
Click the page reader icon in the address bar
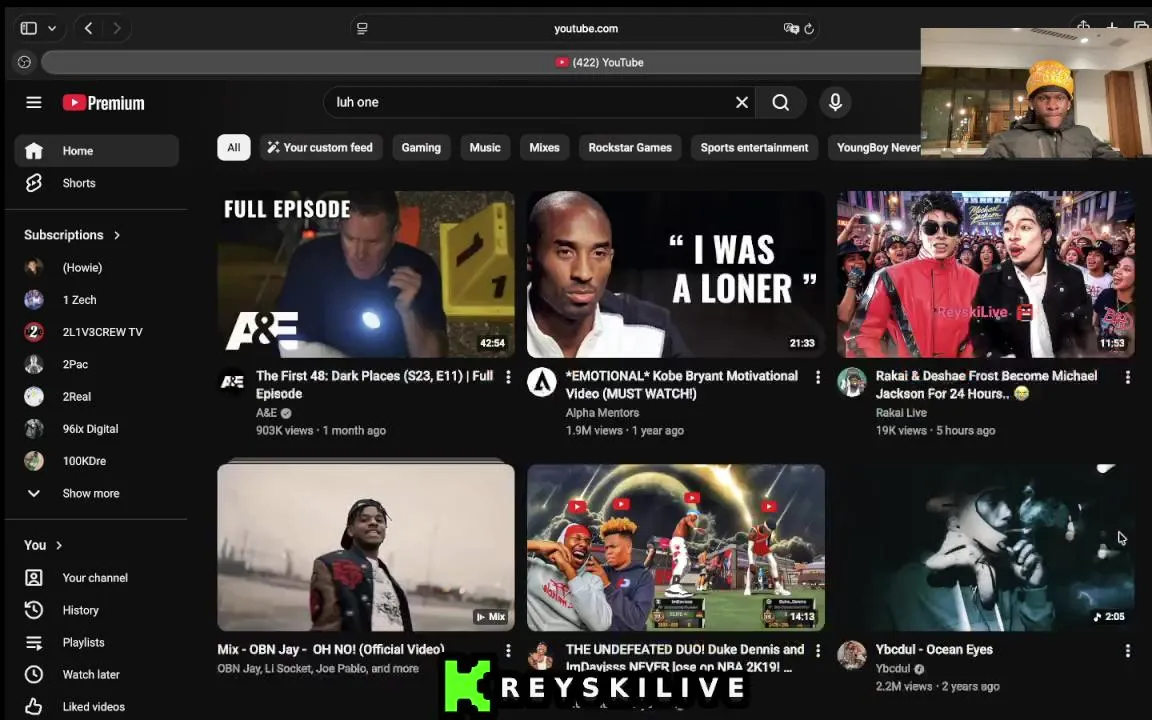362,29
